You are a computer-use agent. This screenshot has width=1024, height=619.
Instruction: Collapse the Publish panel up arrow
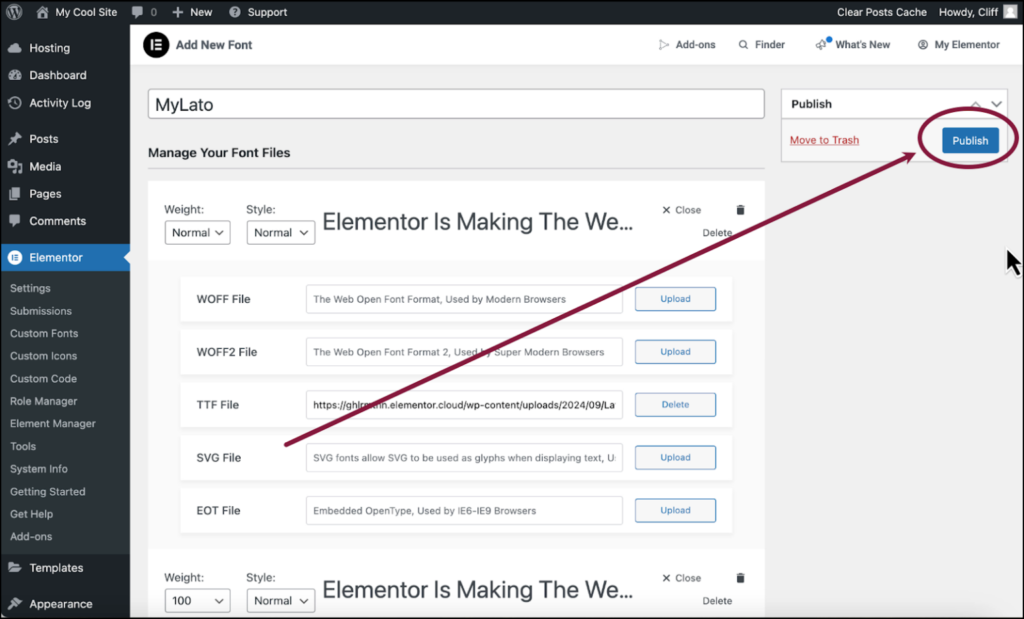click(975, 104)
